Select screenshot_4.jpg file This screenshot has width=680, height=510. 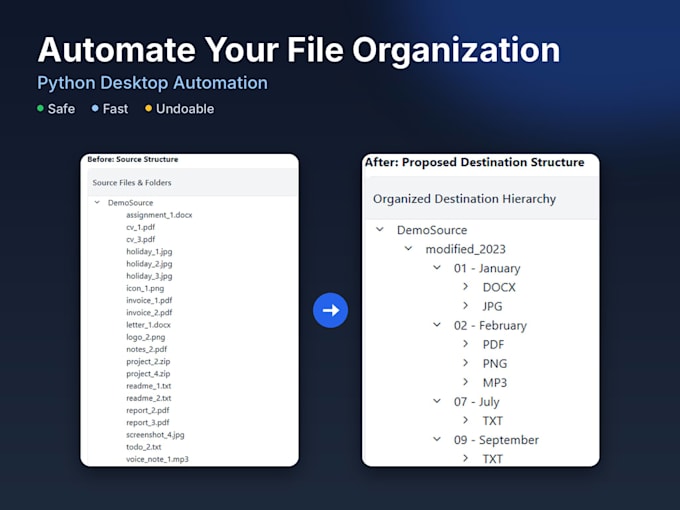tap(155, 435)
